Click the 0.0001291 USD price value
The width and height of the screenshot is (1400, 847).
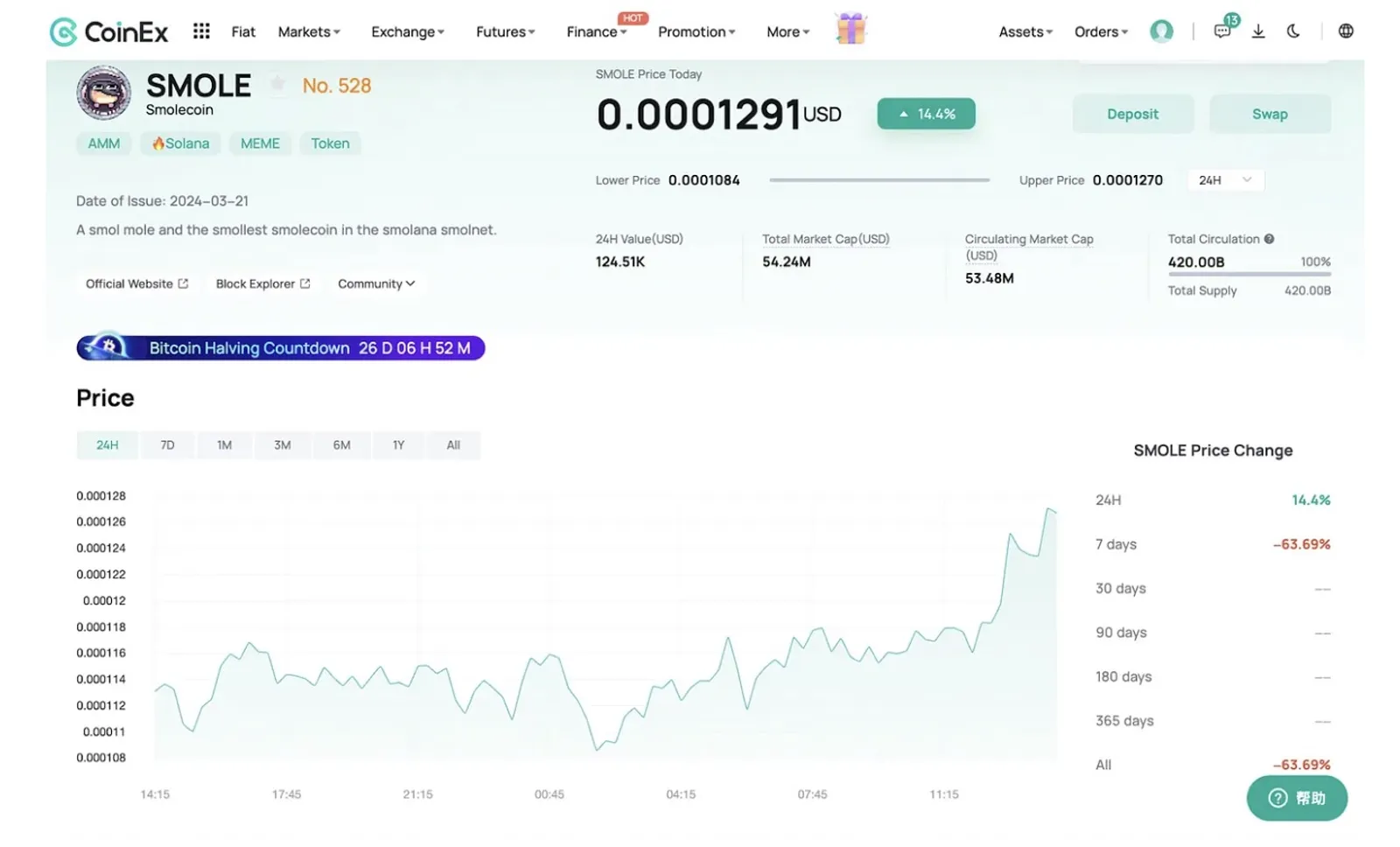point(718,114)
